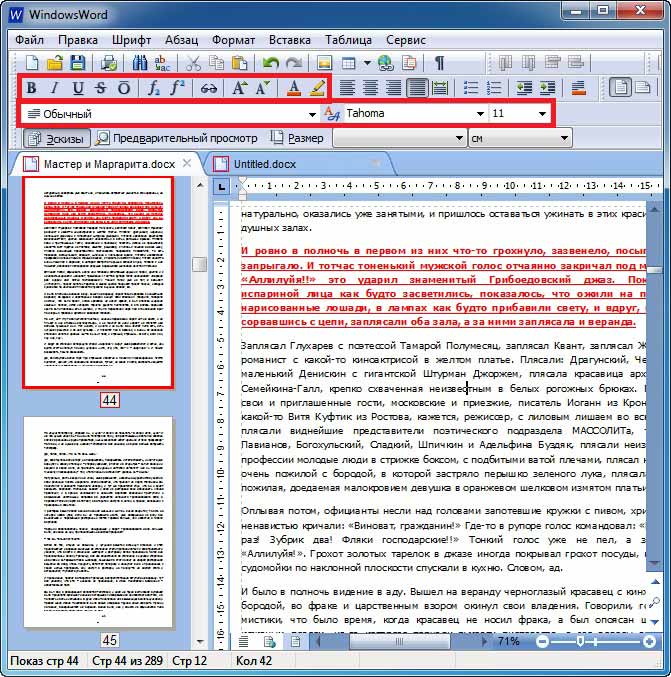The image size is (671, 677).
Task: Open the Правка menu
Action: [78, 40]
